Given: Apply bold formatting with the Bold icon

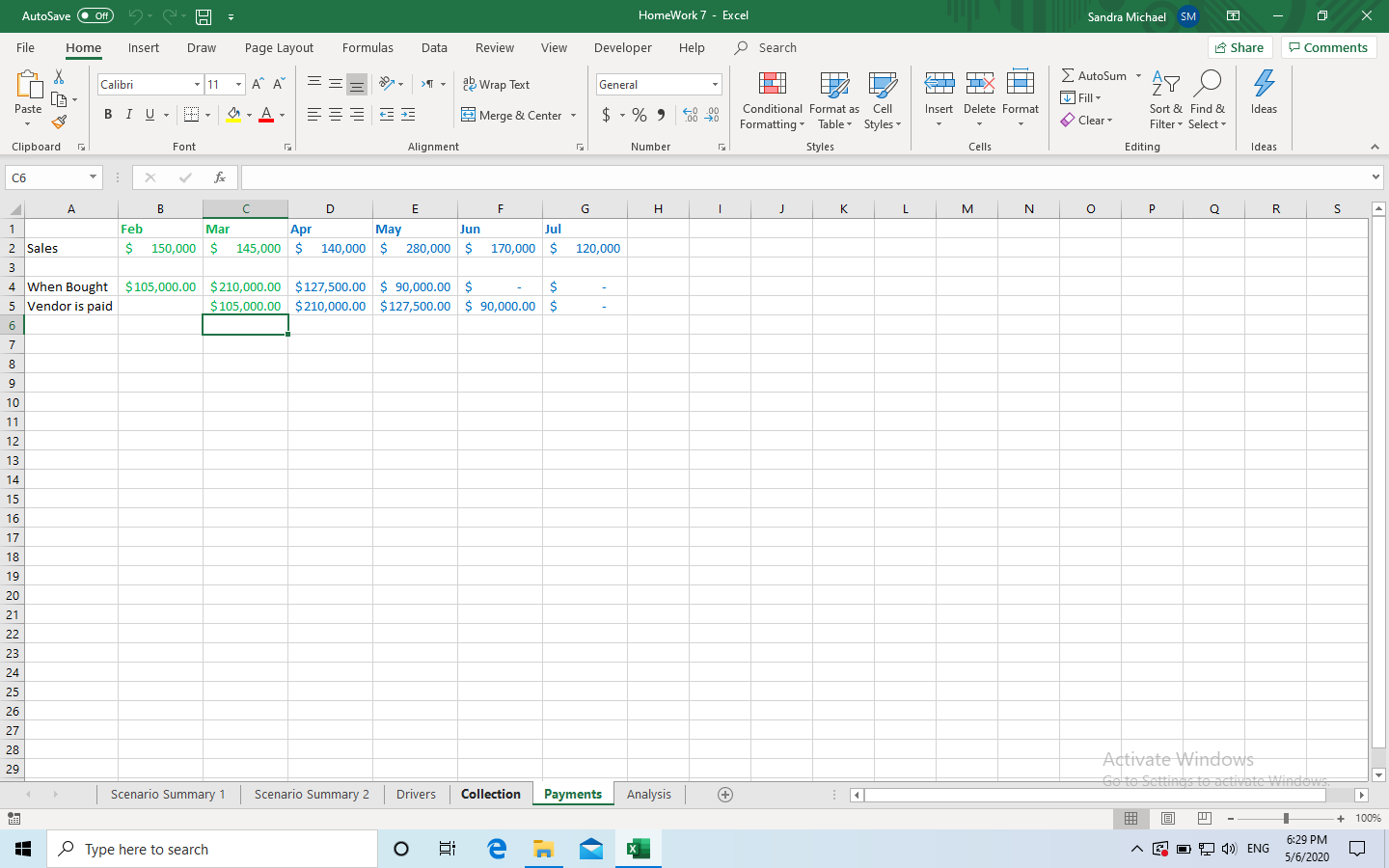Looking at the screenshot, I should click(x=107, y=115).
